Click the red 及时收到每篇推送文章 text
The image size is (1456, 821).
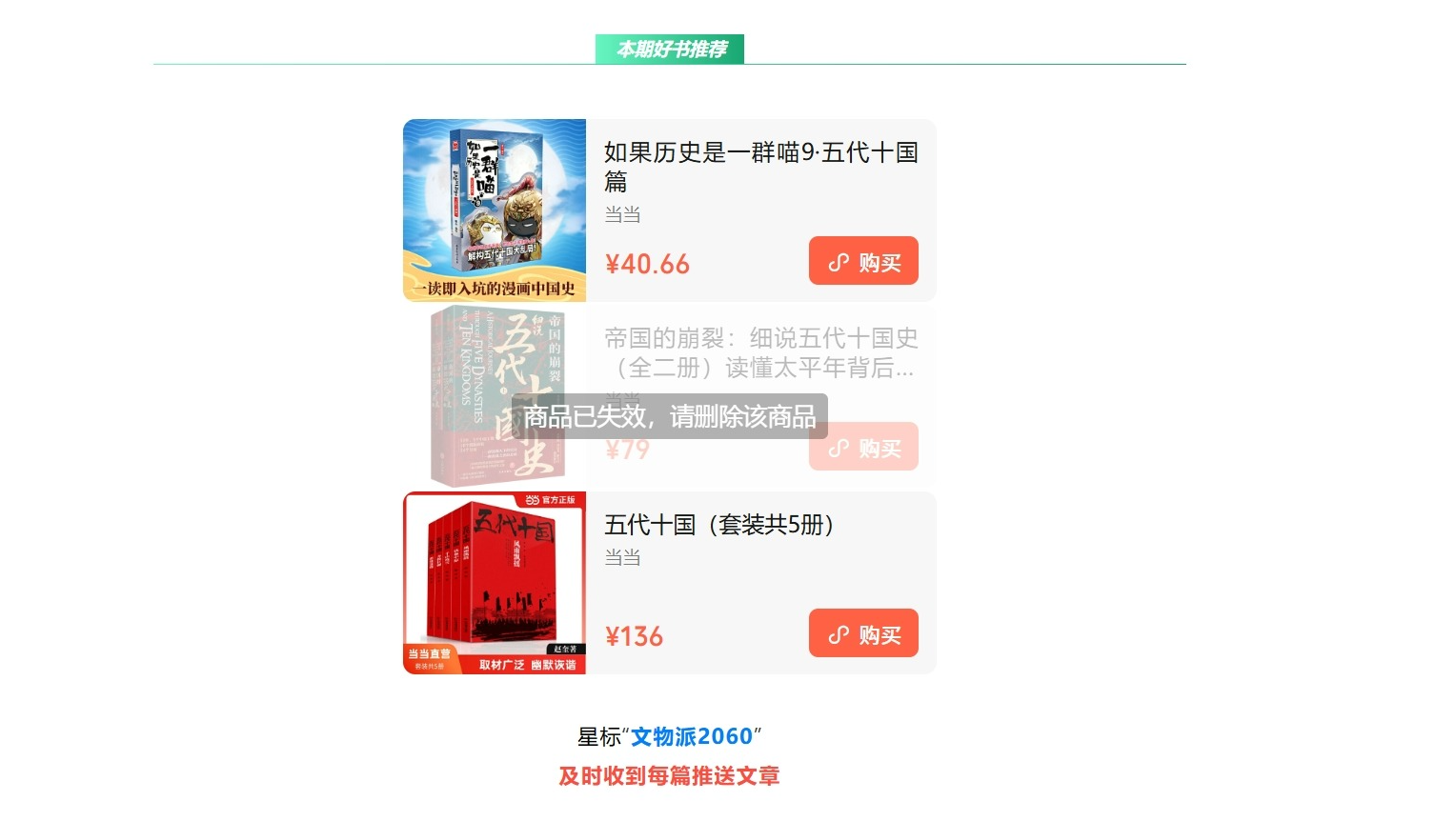(x=669, y=776)
